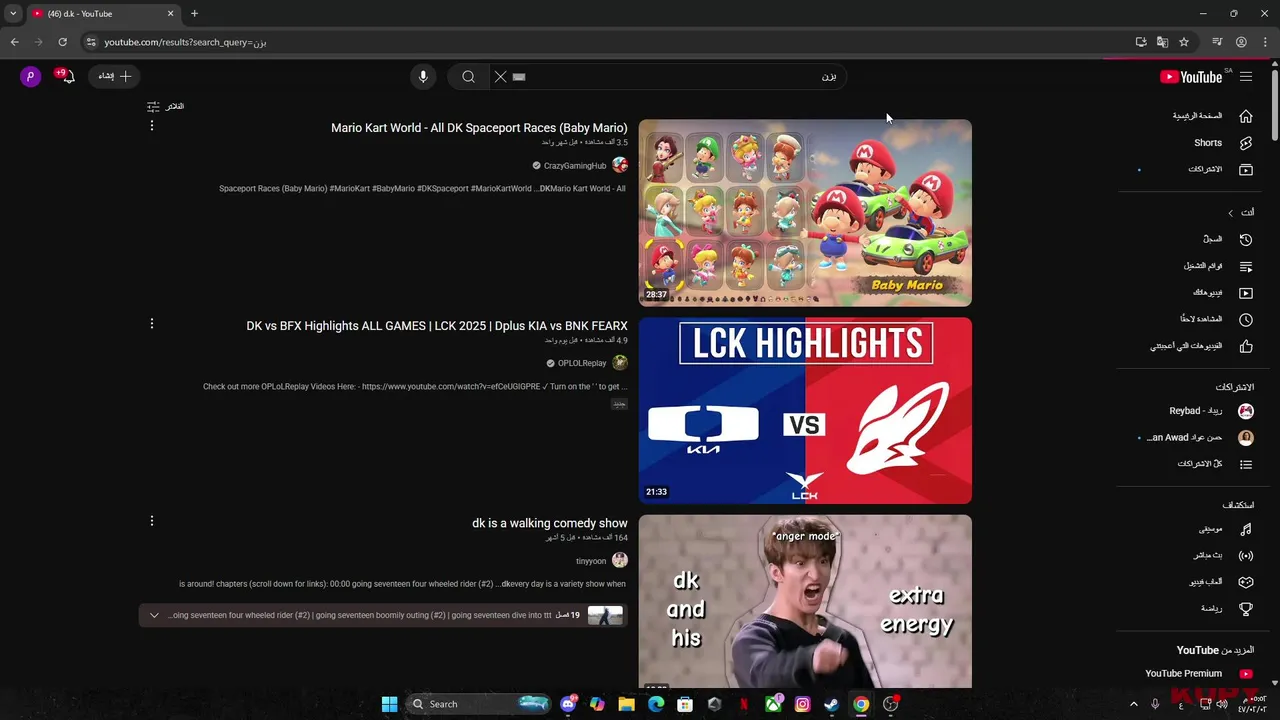
Task: Open Discord from the taskbar
Action: 569,704
